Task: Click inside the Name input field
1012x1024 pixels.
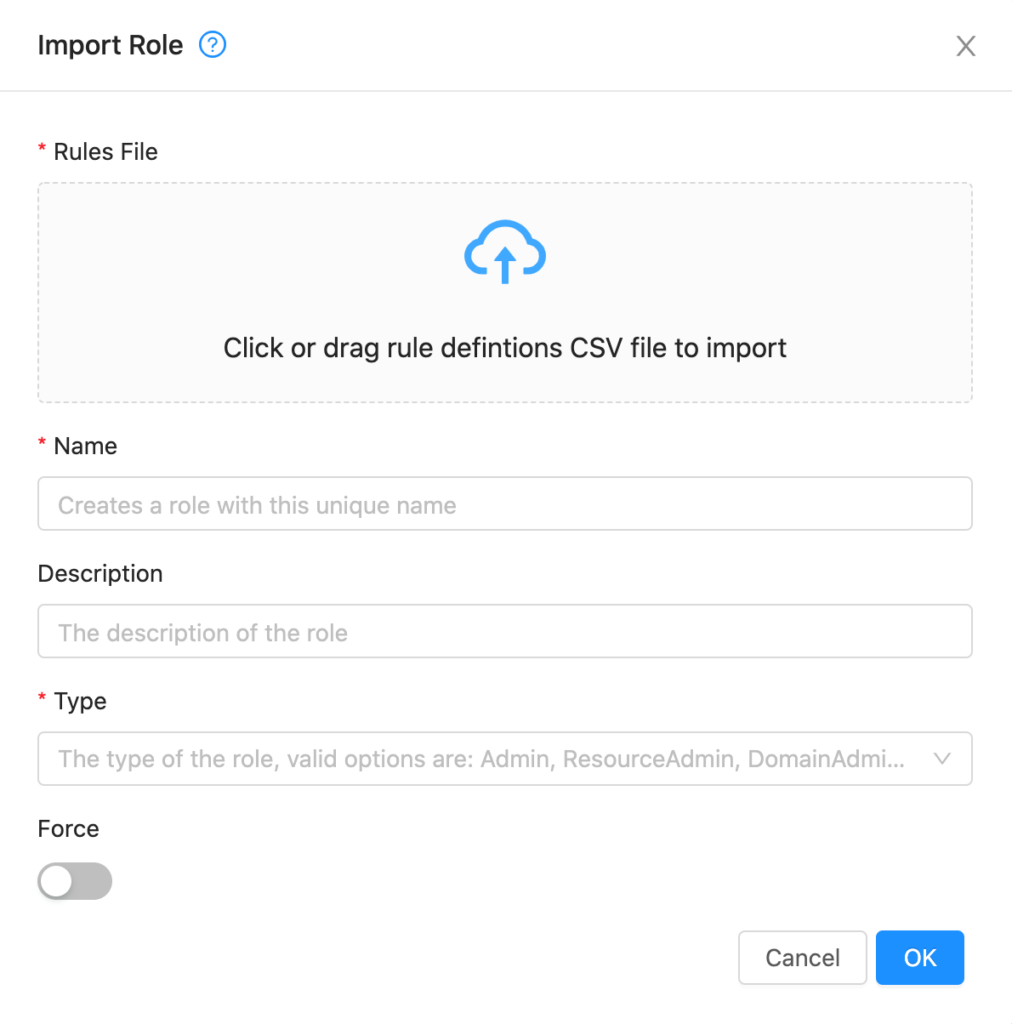Action: pyautogui.click(x=504, y=504)
